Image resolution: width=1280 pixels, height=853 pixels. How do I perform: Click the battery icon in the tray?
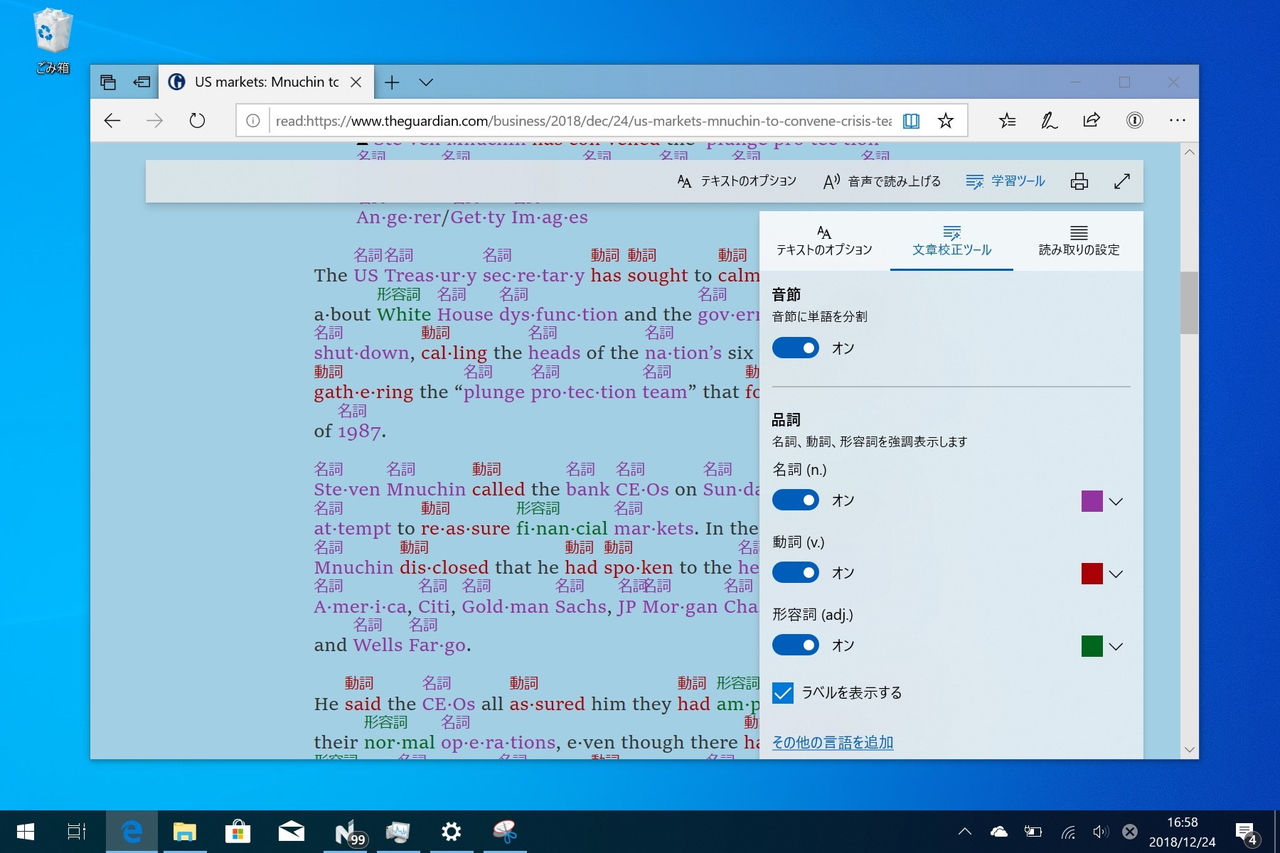(1033, 832)
